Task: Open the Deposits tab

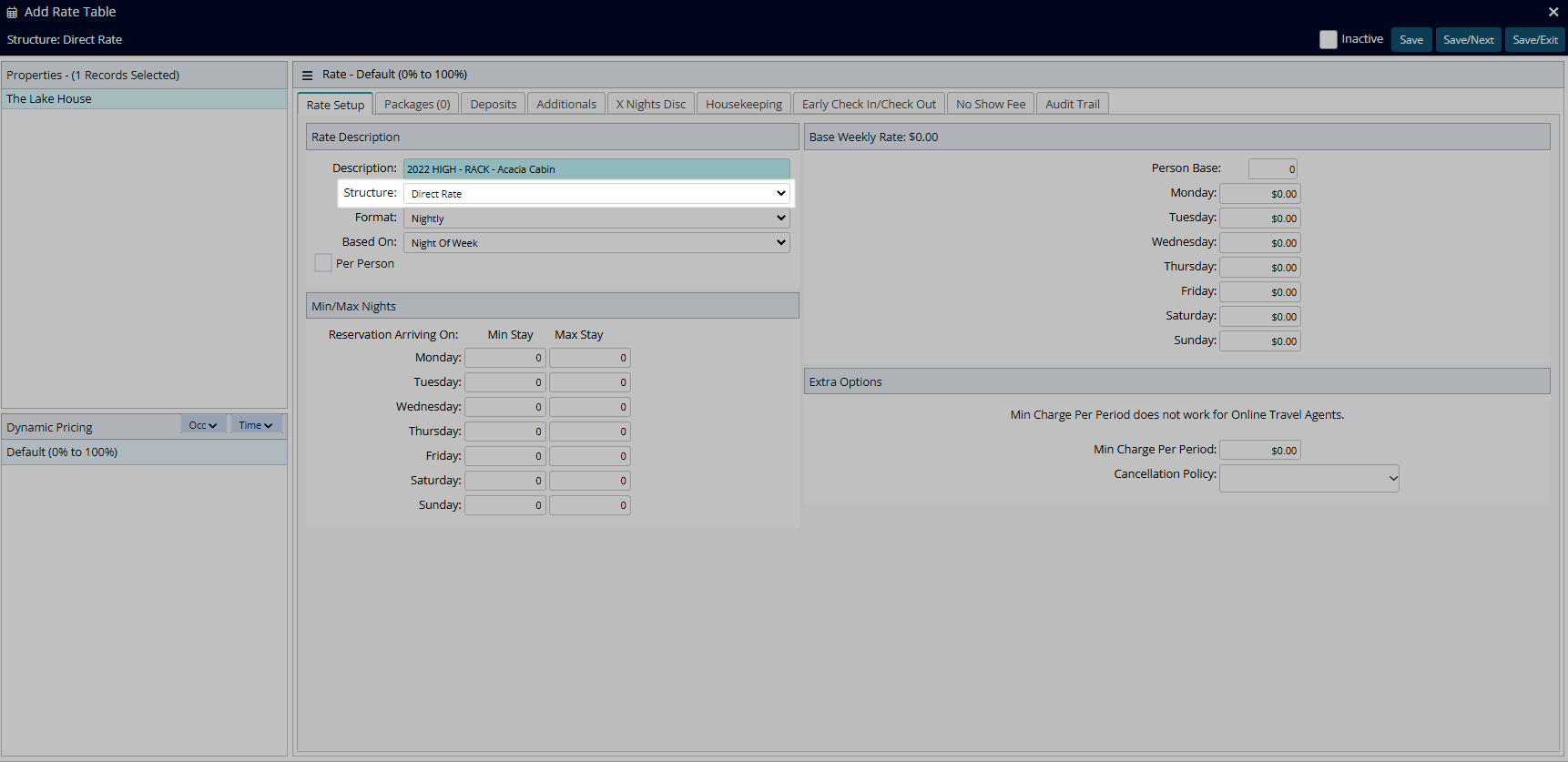Action: (x=494, y=104)
